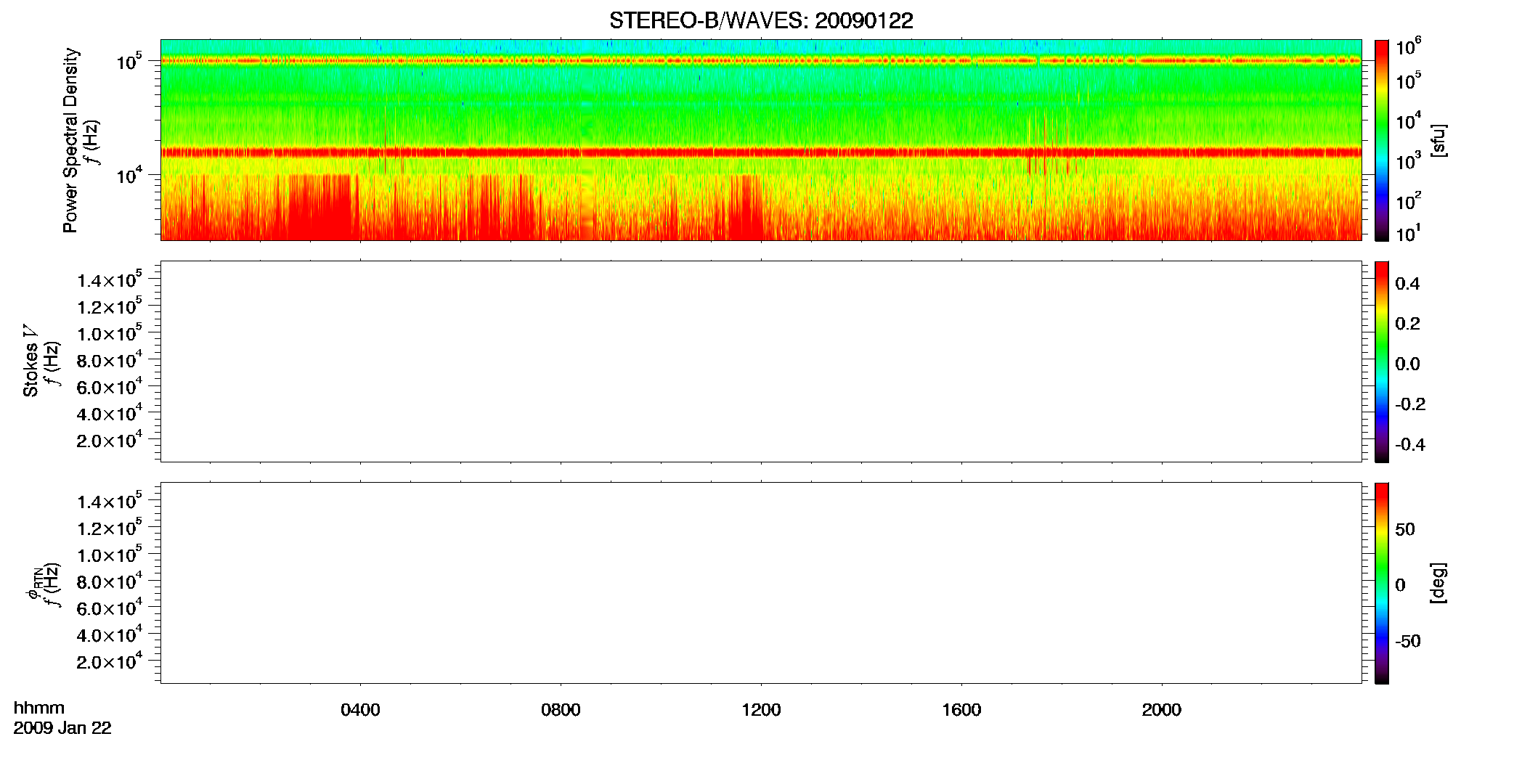Click the hhmm time format label

tap(39, 708)
